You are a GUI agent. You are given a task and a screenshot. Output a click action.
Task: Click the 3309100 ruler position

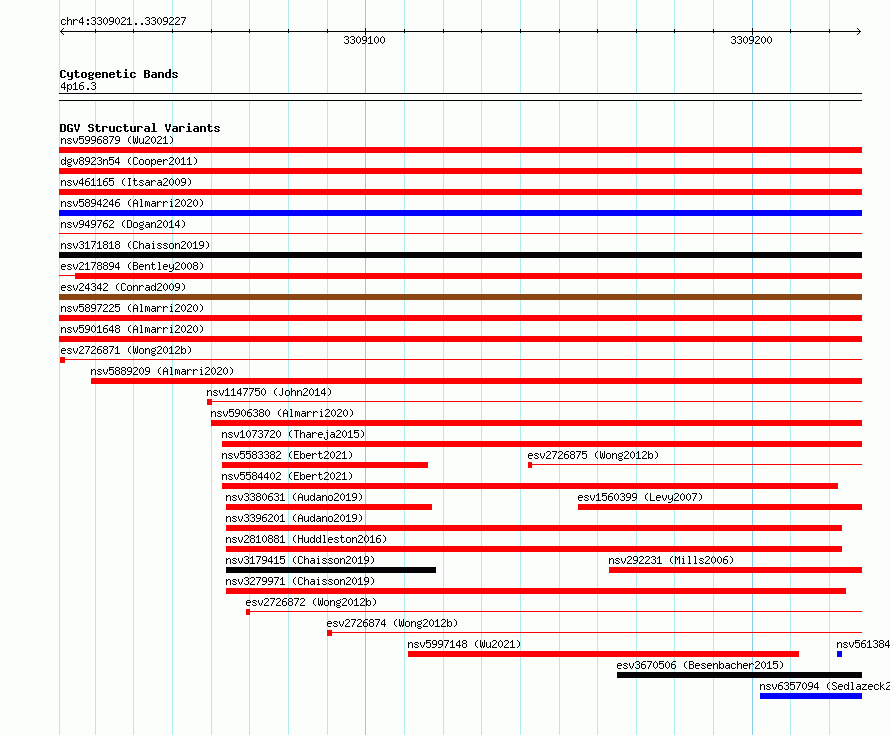point(364,40)
